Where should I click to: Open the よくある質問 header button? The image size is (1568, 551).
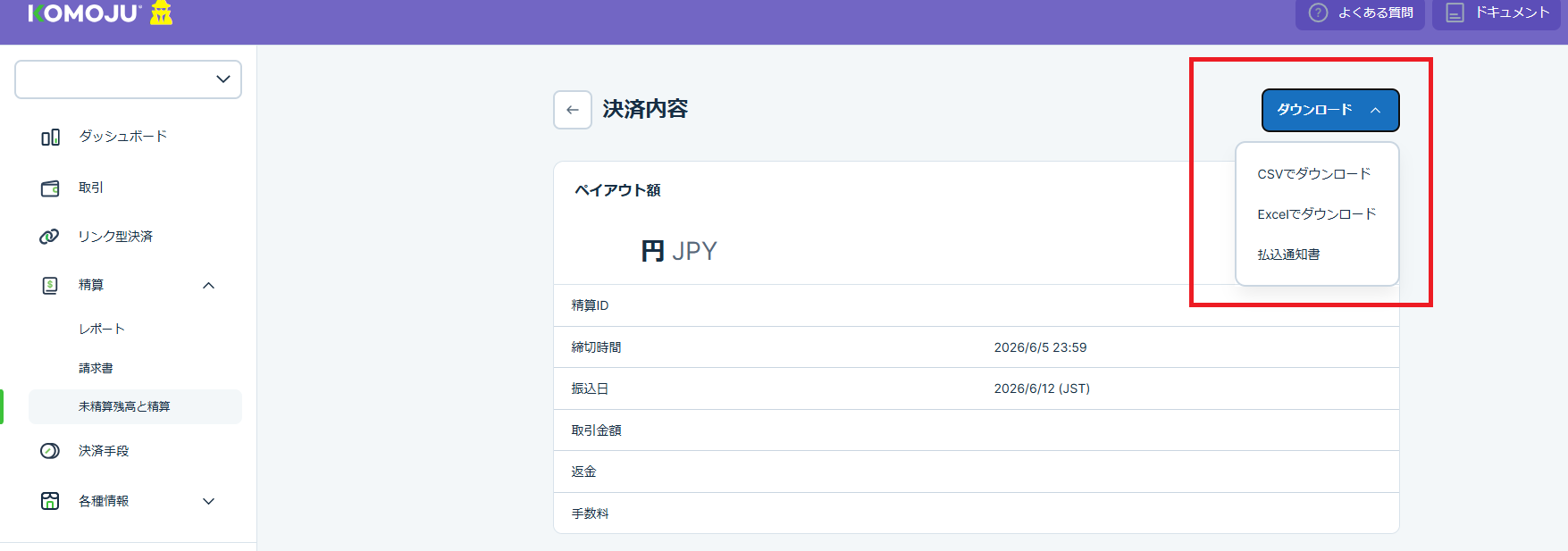coord(1360,13)
